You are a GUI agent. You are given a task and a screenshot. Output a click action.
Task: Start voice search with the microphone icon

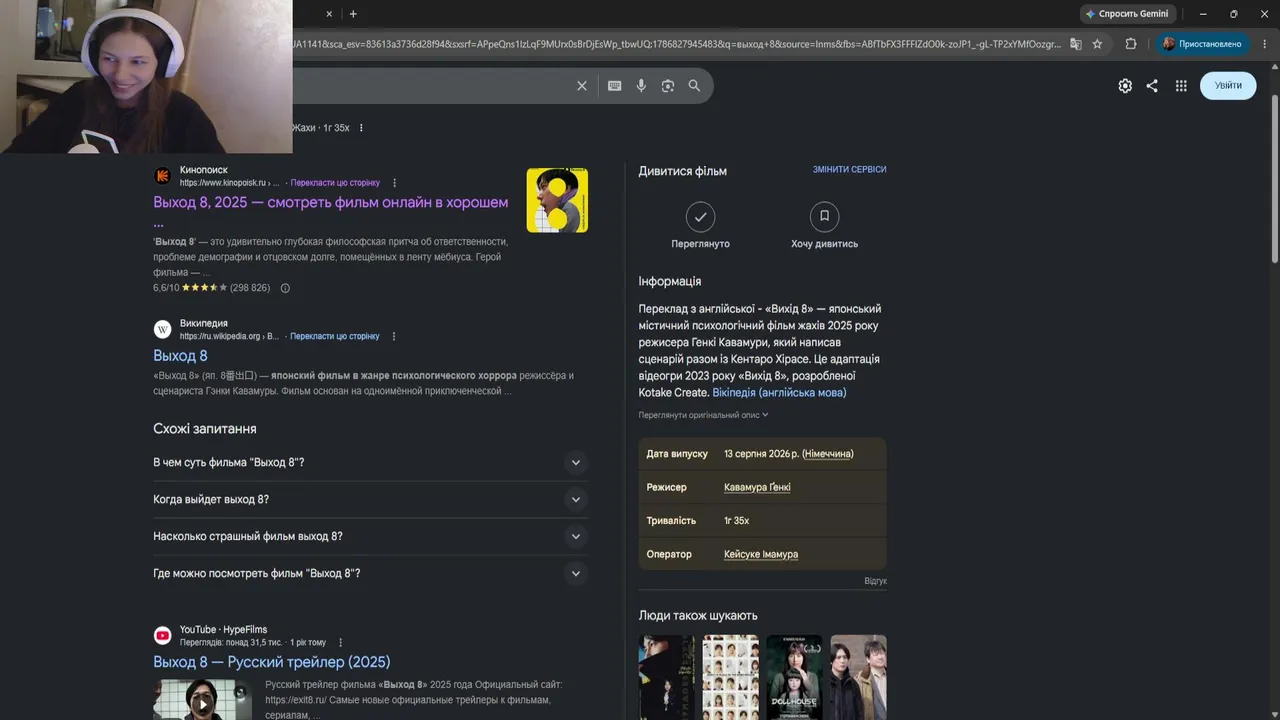click(641, 86)
